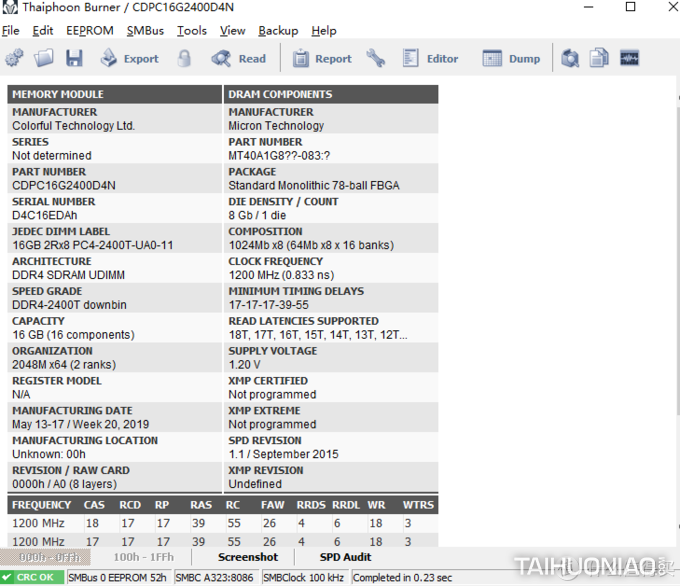
Task: Select serial number D4C16EDAh value
Action: (x=45, y=216)
